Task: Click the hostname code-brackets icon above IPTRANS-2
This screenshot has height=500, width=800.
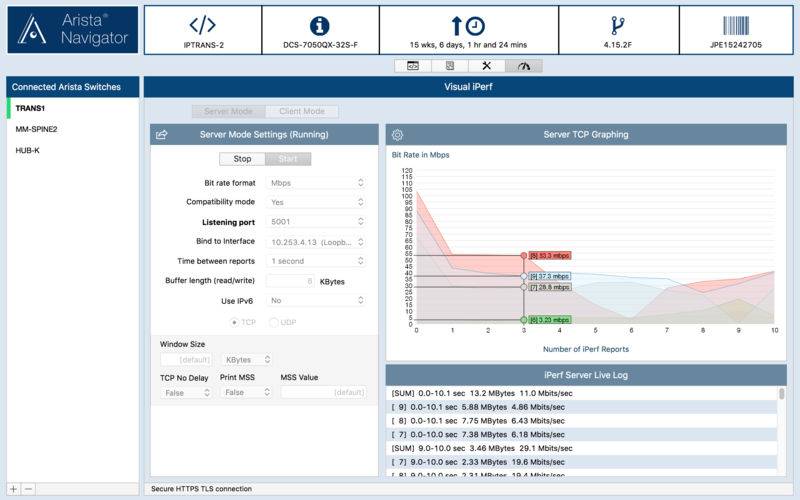Action: pyautogui.click(x=203, y=24)
